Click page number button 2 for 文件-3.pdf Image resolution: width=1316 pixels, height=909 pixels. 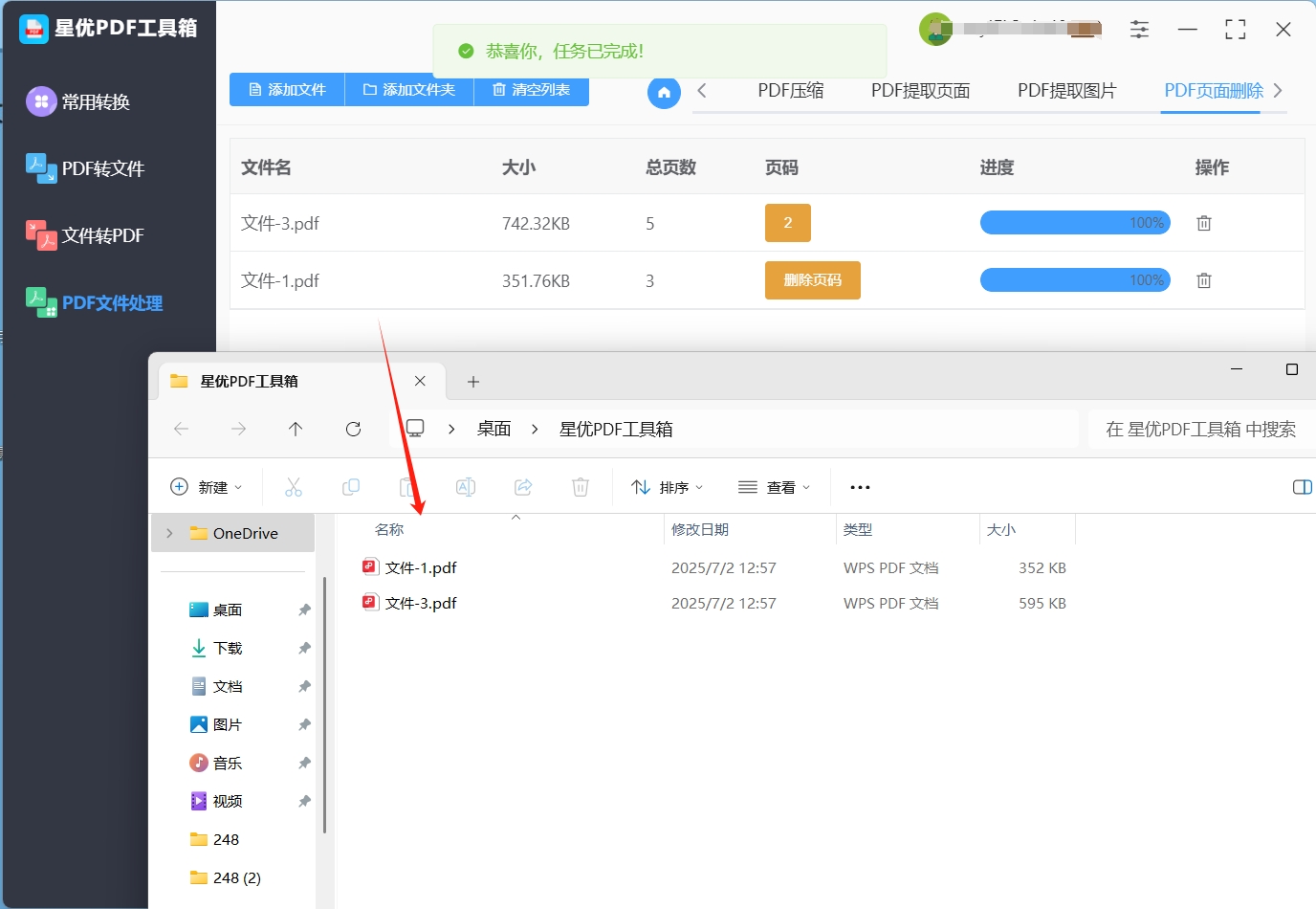788,223
